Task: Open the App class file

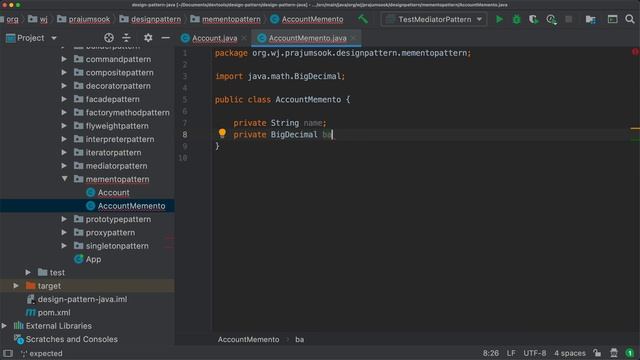Action: [x=93, y=259]
